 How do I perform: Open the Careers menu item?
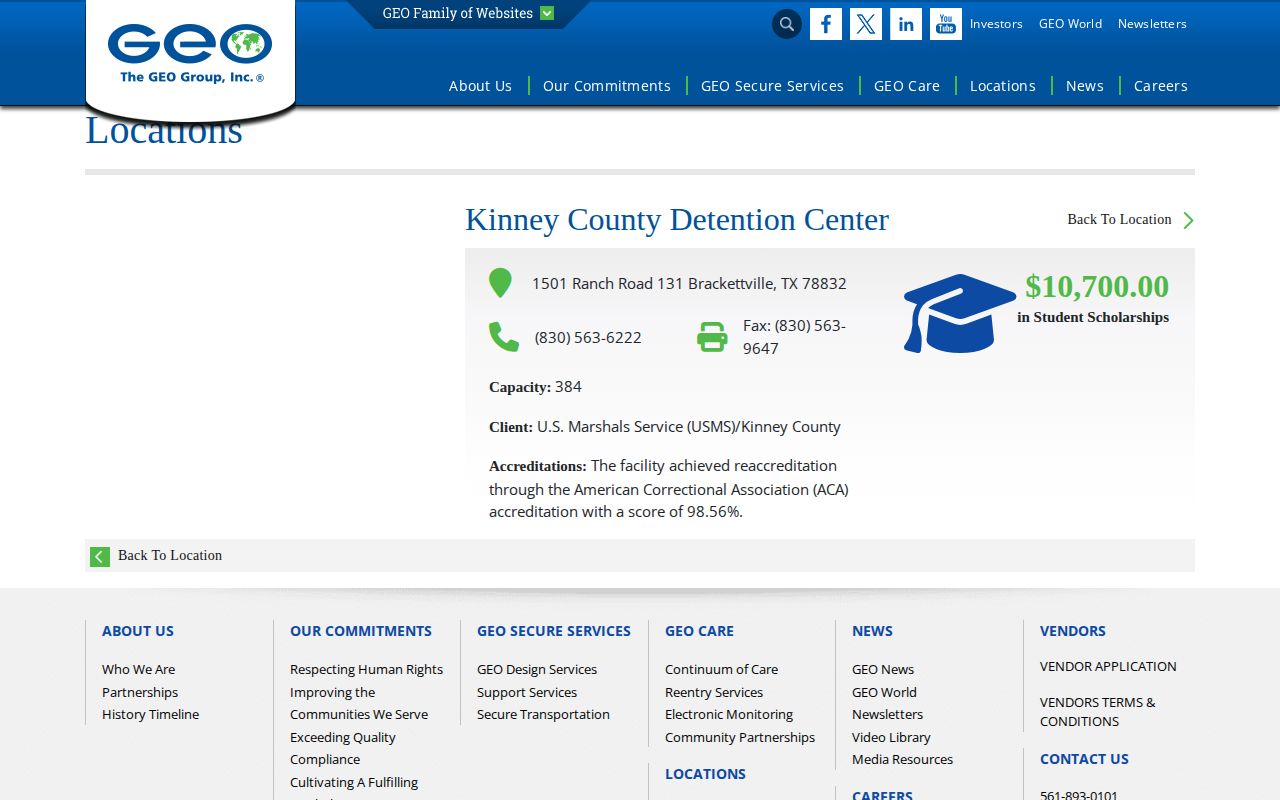pyautogui.click(x=1161, y=86)
